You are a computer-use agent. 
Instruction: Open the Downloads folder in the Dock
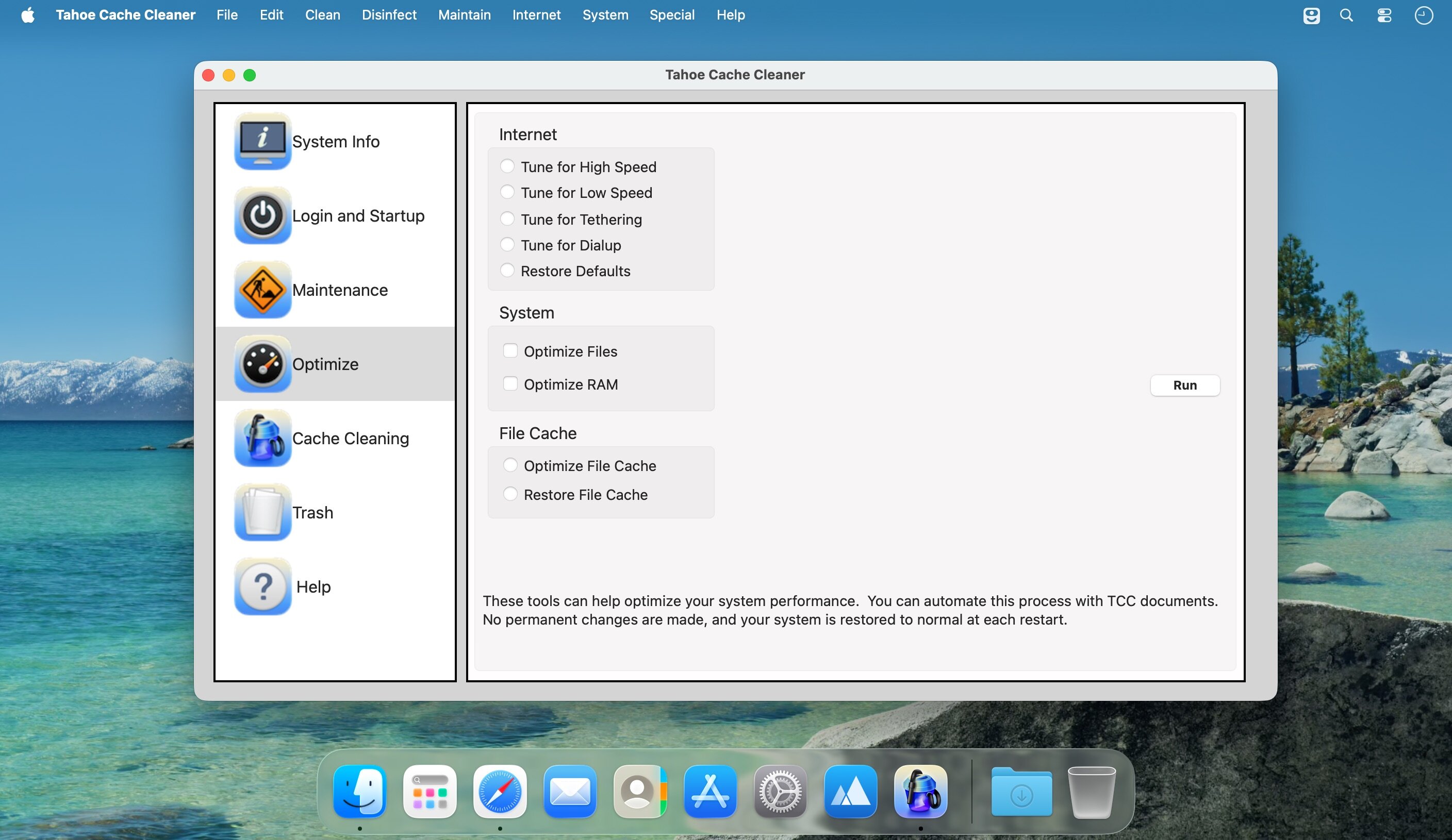(x=1021, y=792)
